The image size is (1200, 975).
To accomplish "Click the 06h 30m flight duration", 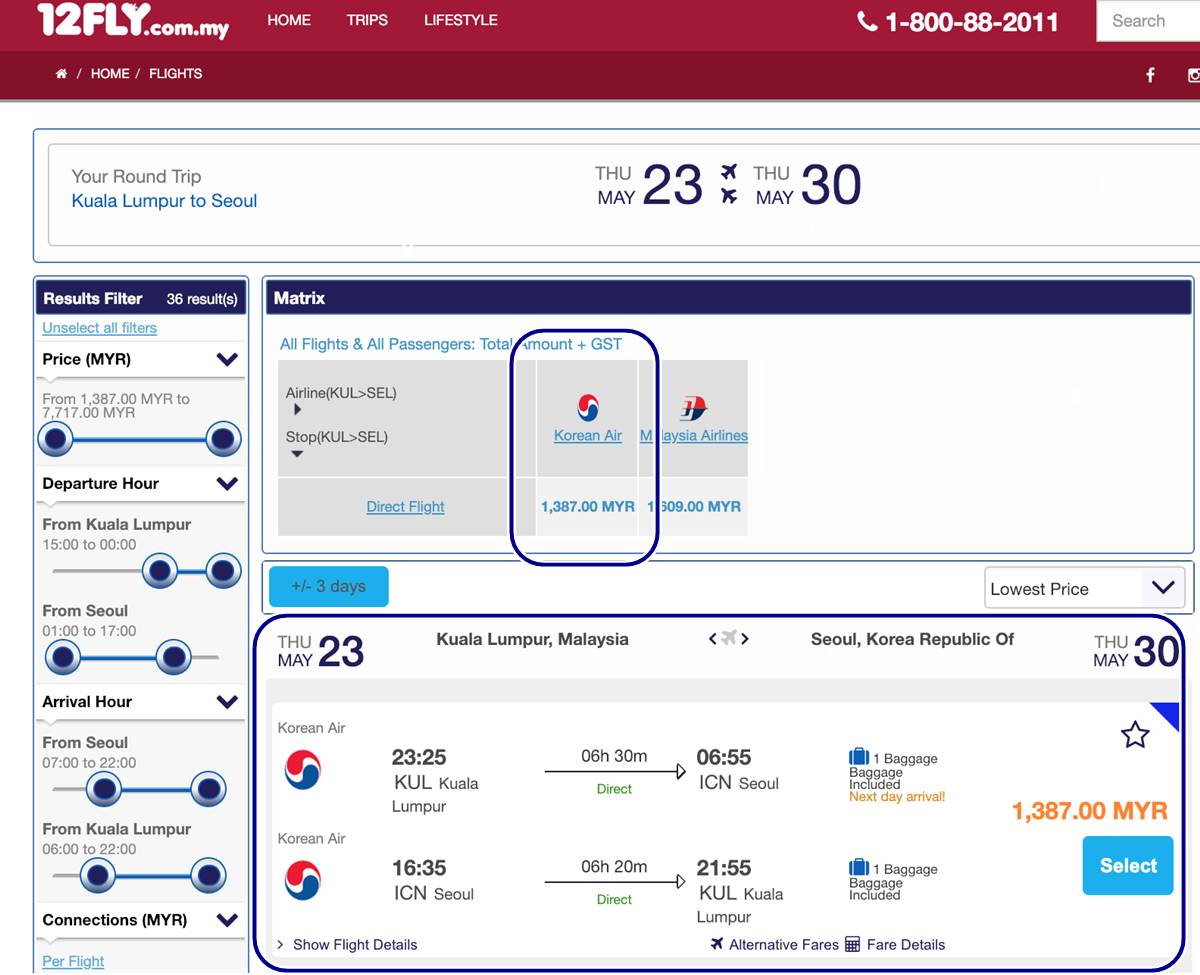I will click(614, 756).
